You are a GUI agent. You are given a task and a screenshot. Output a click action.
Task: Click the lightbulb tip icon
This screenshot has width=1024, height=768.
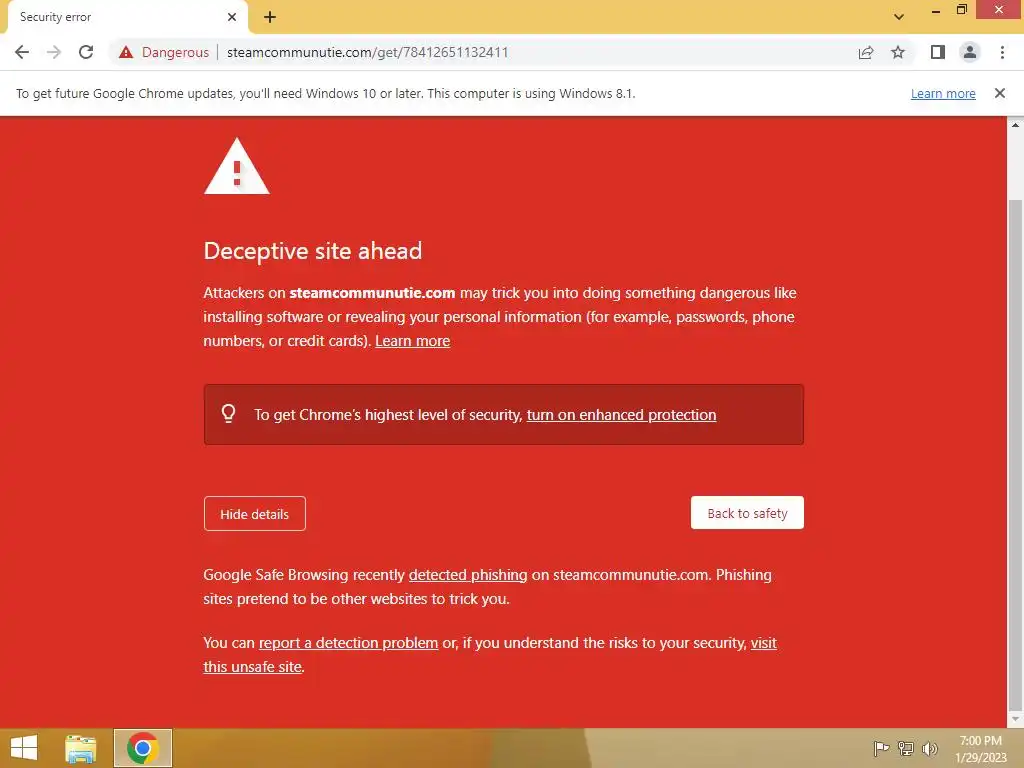tap(228, 414)
